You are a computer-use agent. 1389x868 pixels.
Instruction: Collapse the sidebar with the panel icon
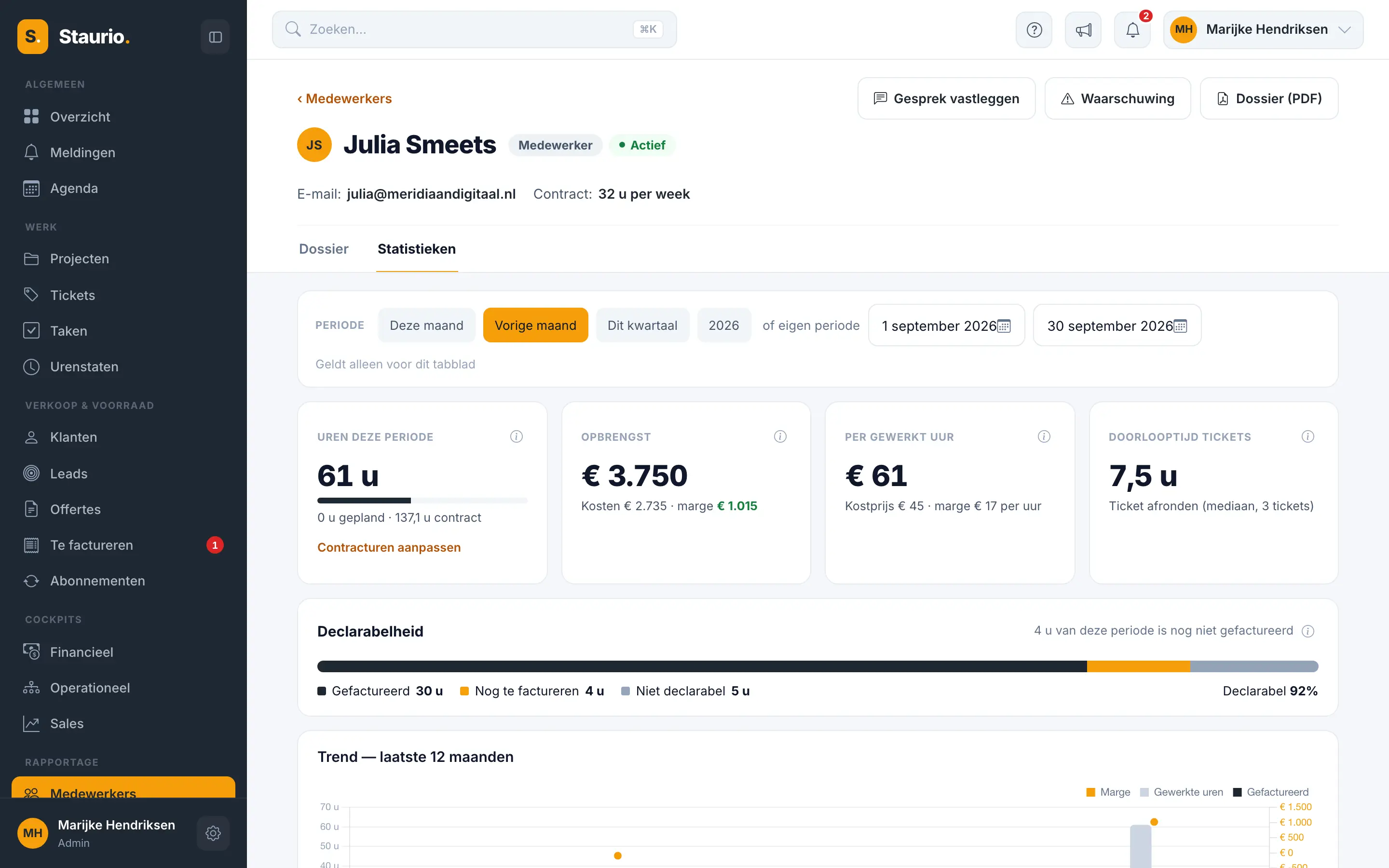click(x=215, y=37)
